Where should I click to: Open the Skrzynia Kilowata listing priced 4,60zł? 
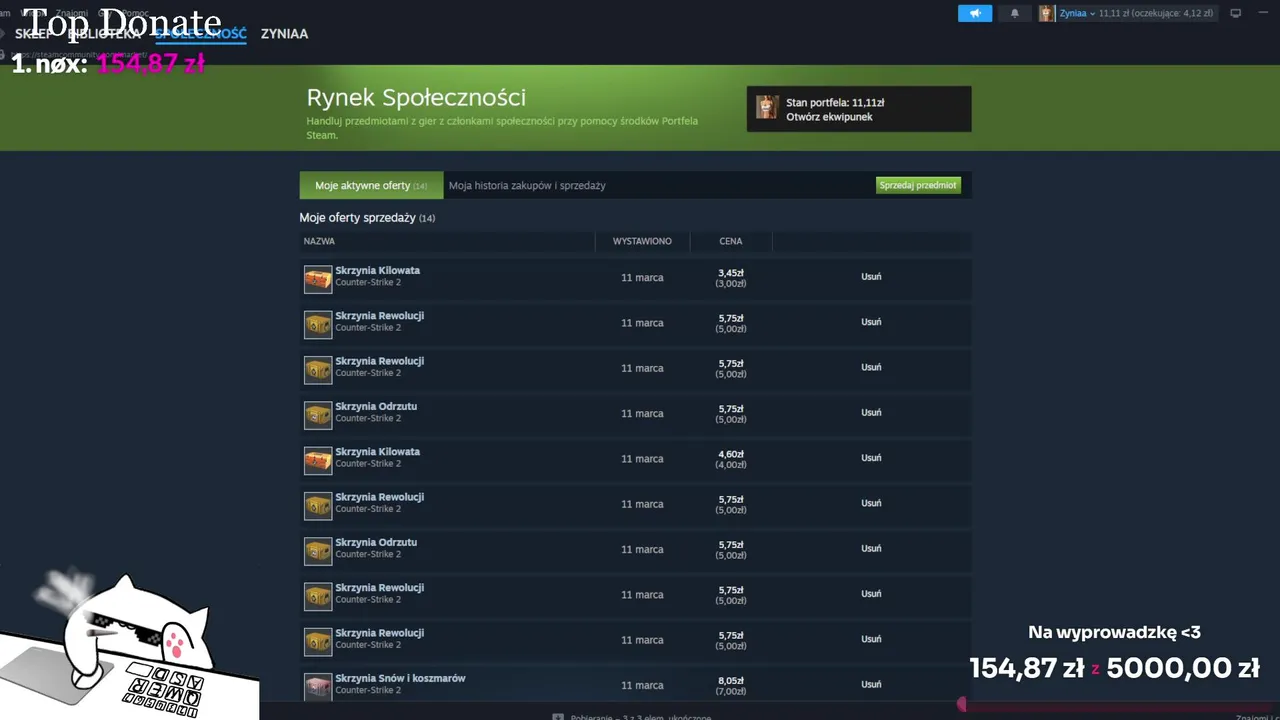[377, 451]
